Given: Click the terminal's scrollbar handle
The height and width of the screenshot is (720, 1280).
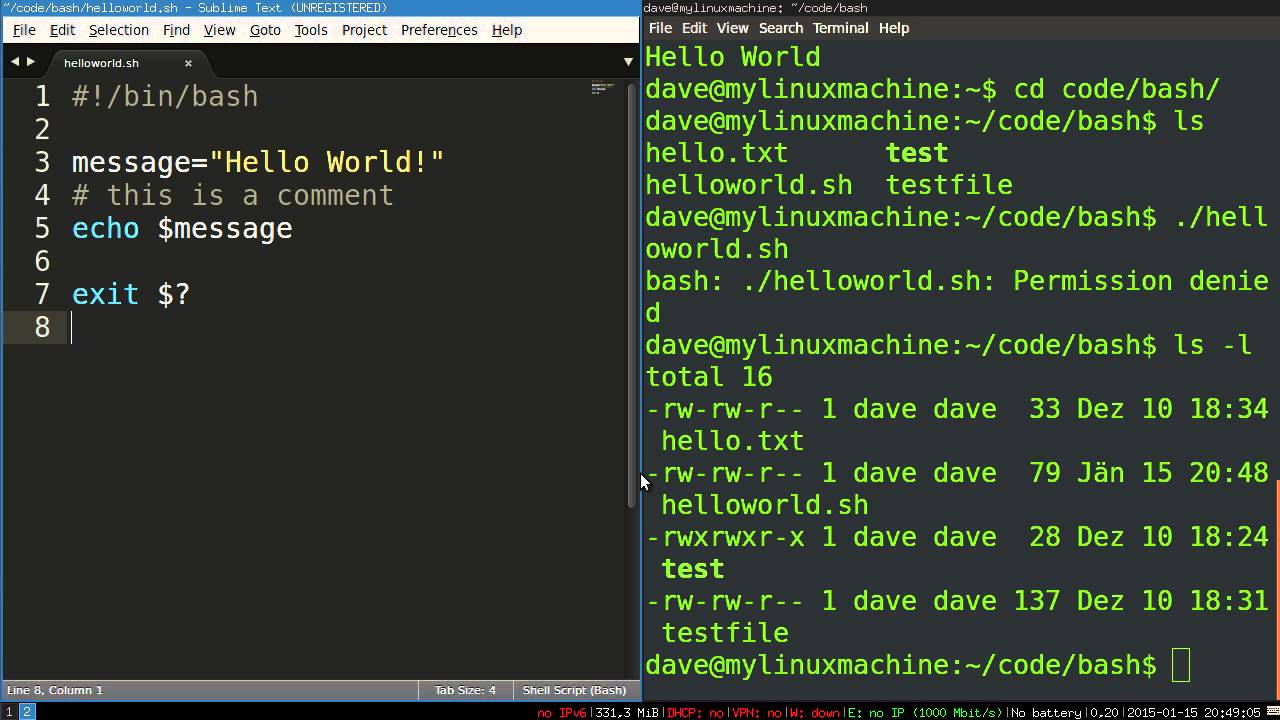Looking at the screenshot, I should pyautogui.click(x=1275, y=580).
